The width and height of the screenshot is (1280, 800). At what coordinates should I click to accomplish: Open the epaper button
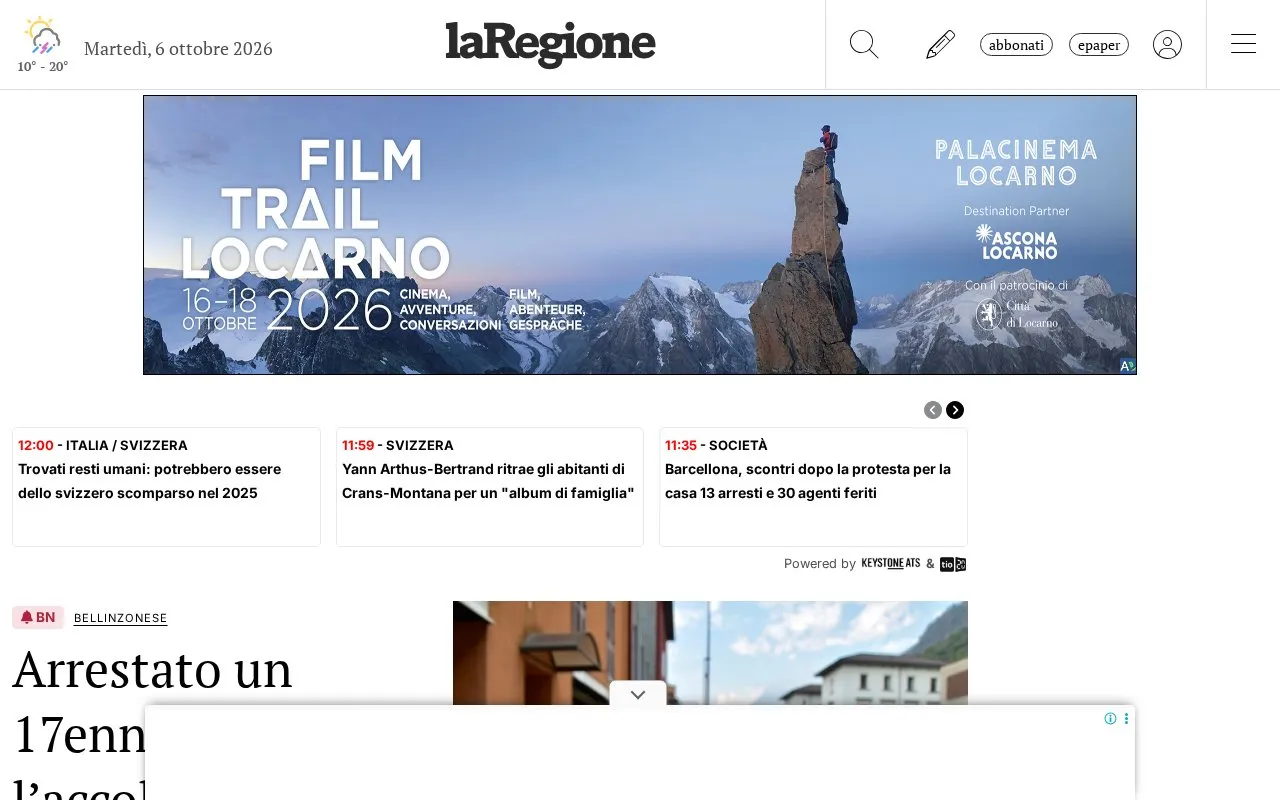click(x=1099, y=45)
